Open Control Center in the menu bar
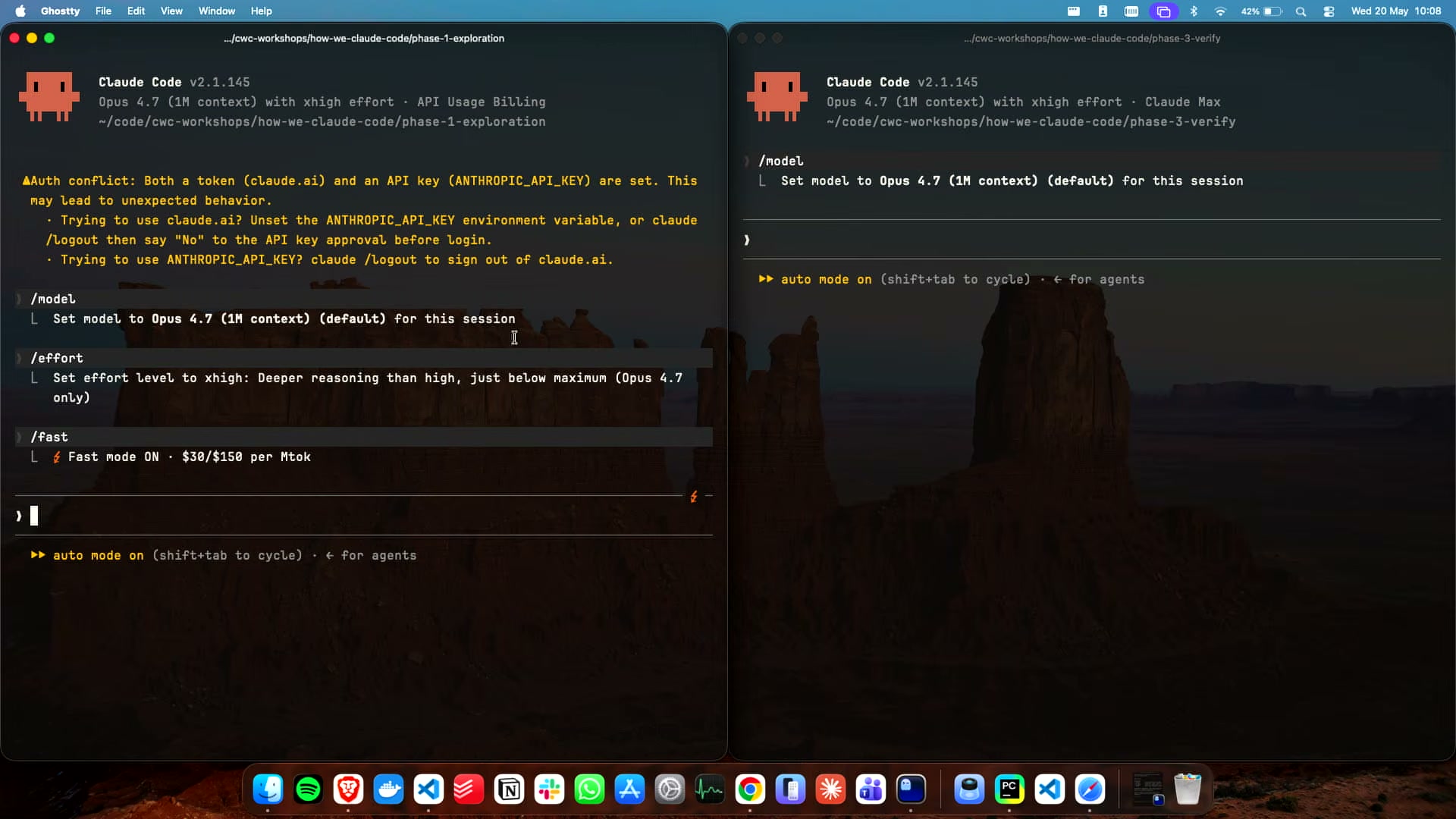Viewport: 1456px width, 819px height. click(1329, 11)
